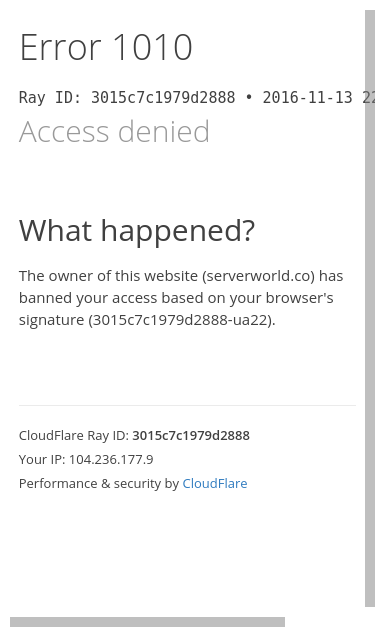Click the Ray ID timestamp line
Viewport: 375px width, 627px height.
[x=197, y=98]
